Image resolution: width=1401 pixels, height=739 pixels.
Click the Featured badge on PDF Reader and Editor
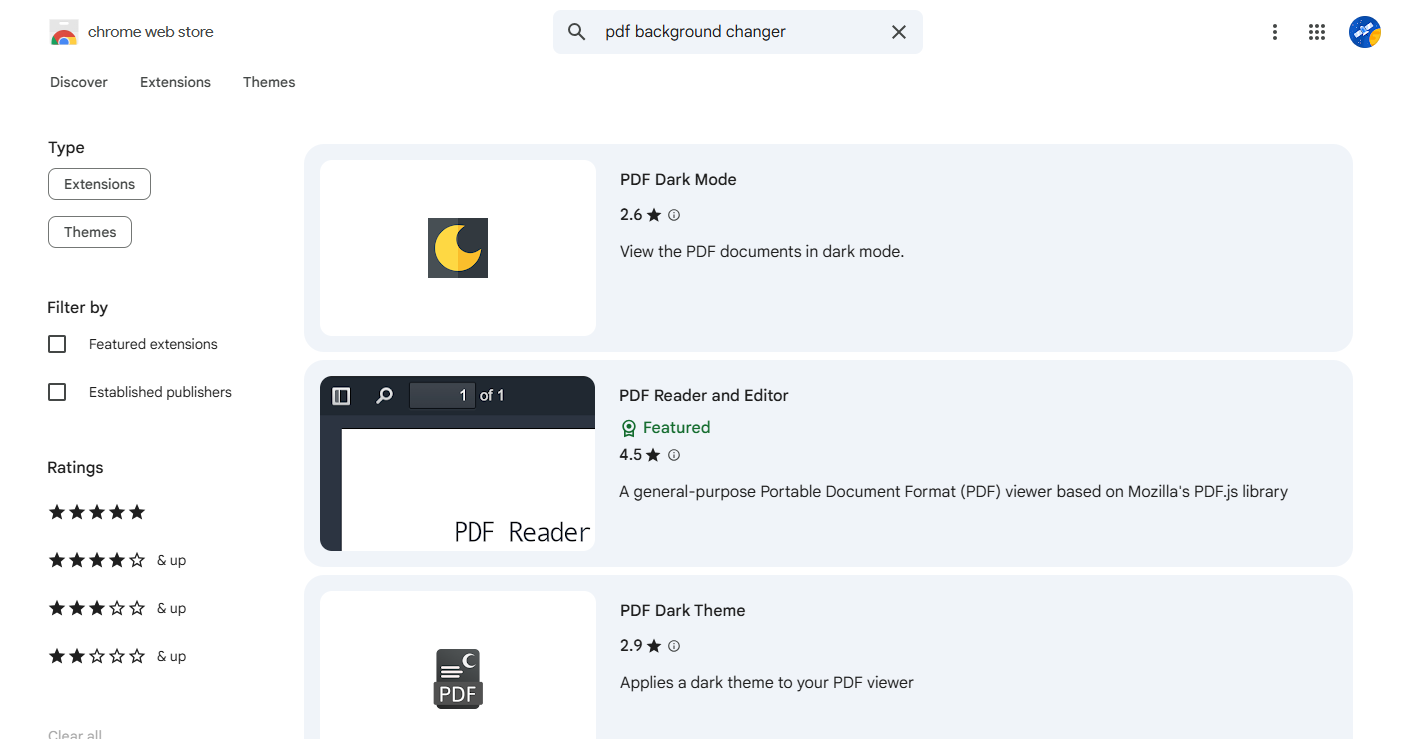pos(664,427)
